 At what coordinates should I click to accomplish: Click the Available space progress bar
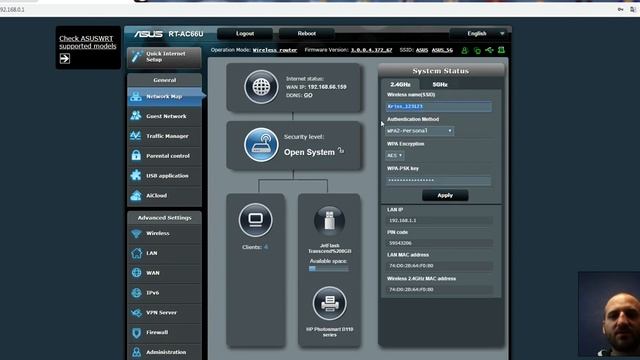(329, 269)
